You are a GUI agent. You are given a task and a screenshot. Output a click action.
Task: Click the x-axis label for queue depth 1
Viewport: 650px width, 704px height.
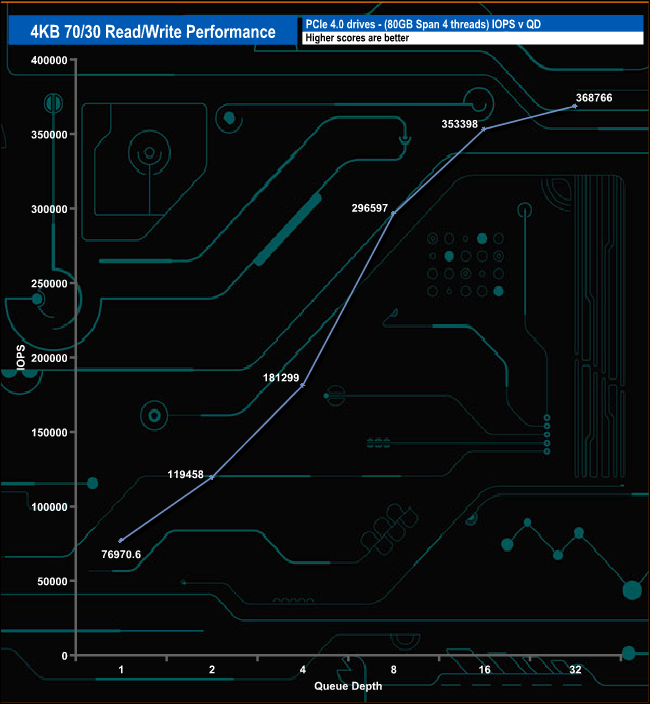pyautogui.click(x=121, y=670)
